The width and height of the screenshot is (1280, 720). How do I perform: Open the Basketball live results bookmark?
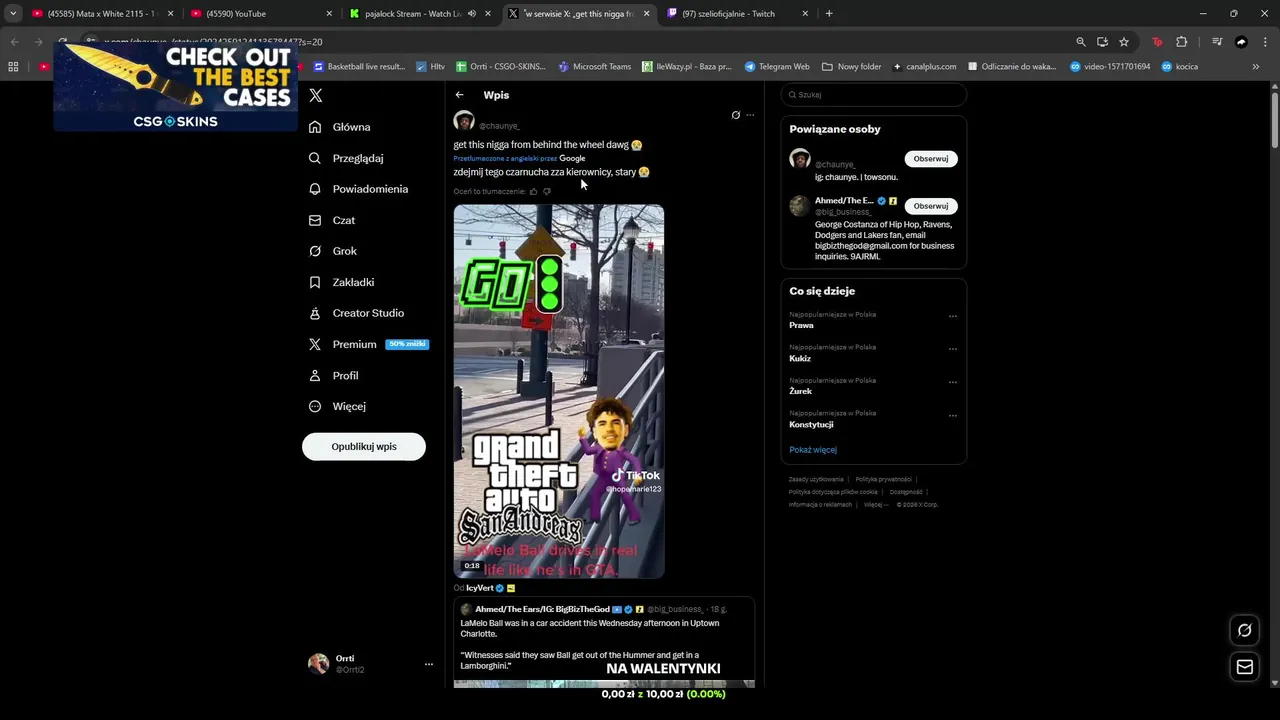tap(359, 67)
